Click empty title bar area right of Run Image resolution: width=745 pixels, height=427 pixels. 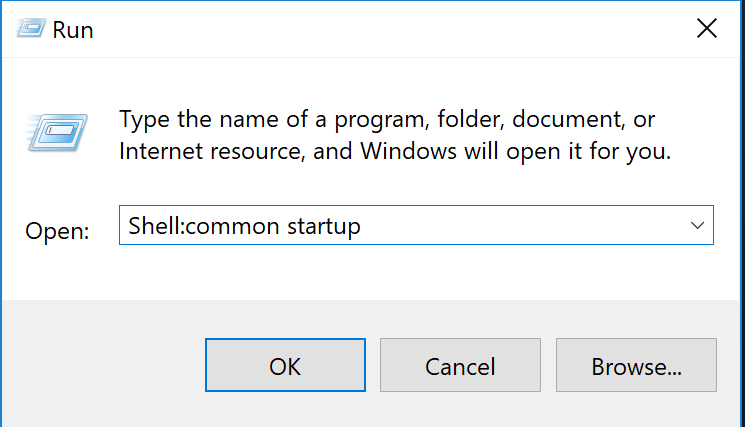click(x=380, y=30)
